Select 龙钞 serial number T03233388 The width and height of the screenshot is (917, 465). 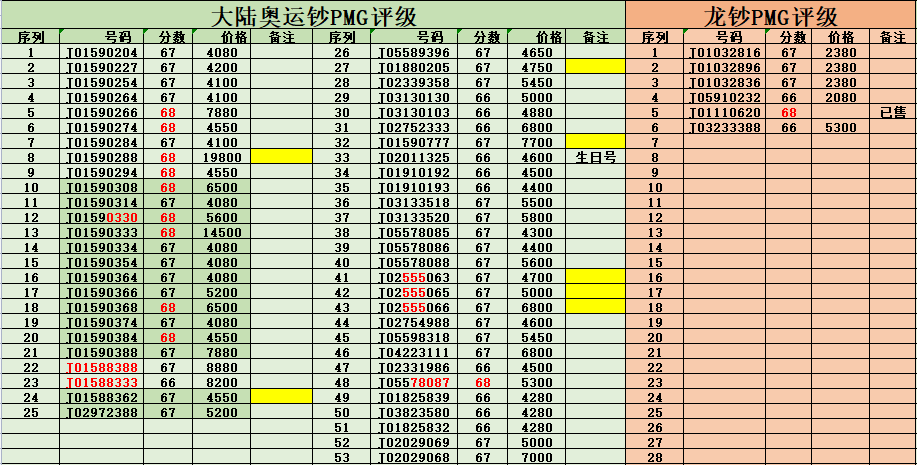(725, 128)
